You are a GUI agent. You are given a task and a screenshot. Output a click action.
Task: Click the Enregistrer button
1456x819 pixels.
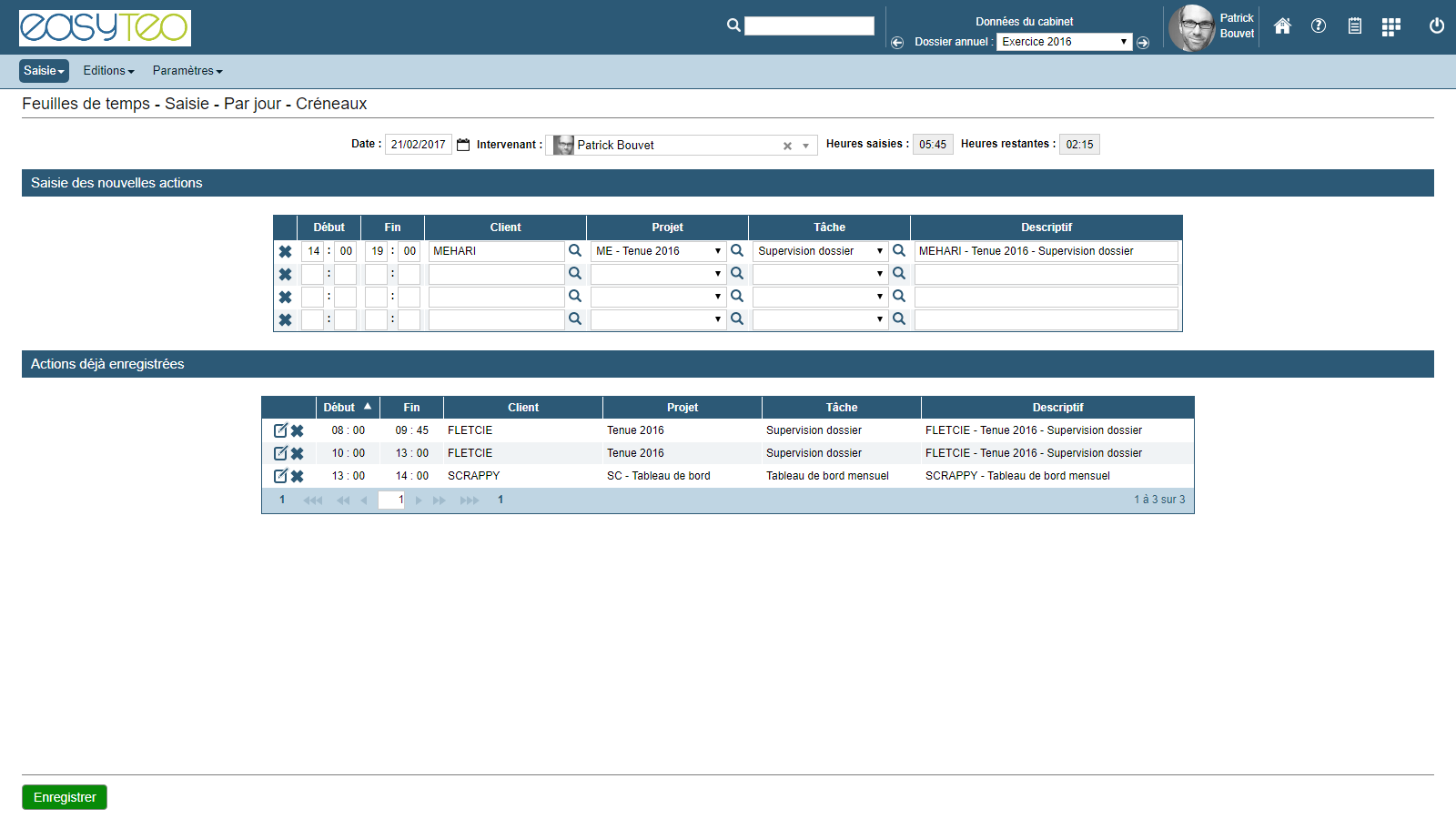point(65,797)
